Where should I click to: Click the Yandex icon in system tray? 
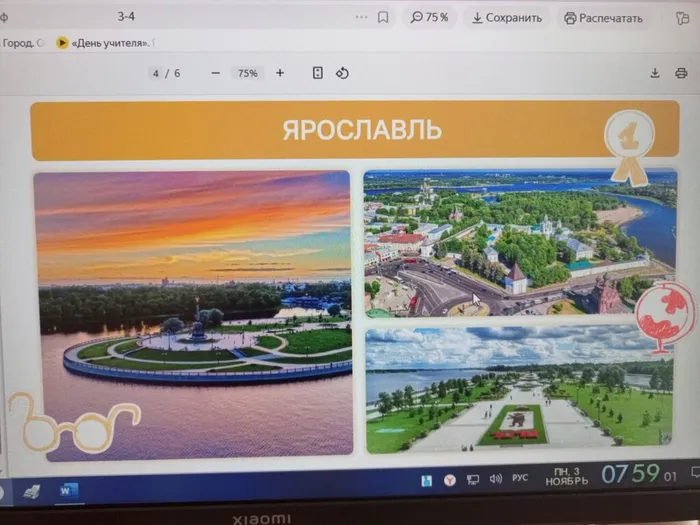coord(450,480)
